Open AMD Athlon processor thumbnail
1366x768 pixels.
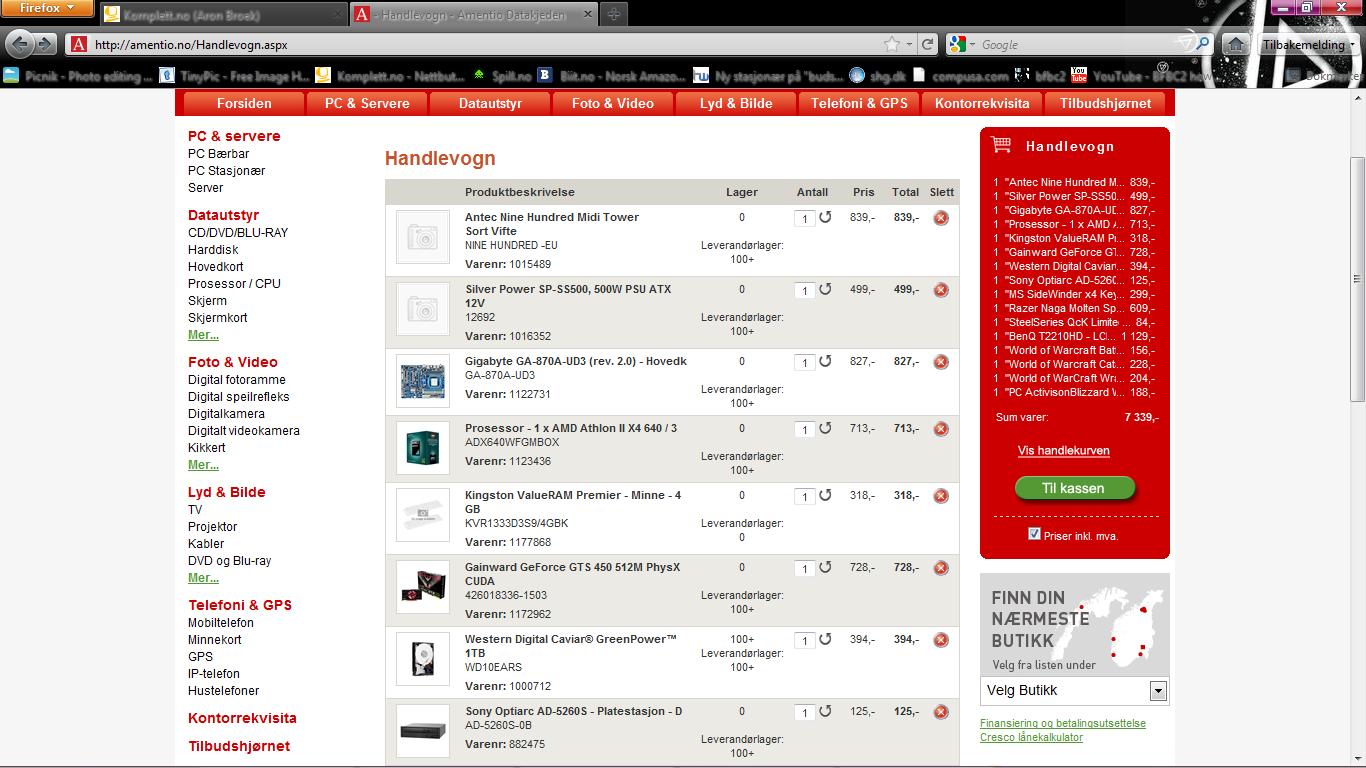[422, 448]
